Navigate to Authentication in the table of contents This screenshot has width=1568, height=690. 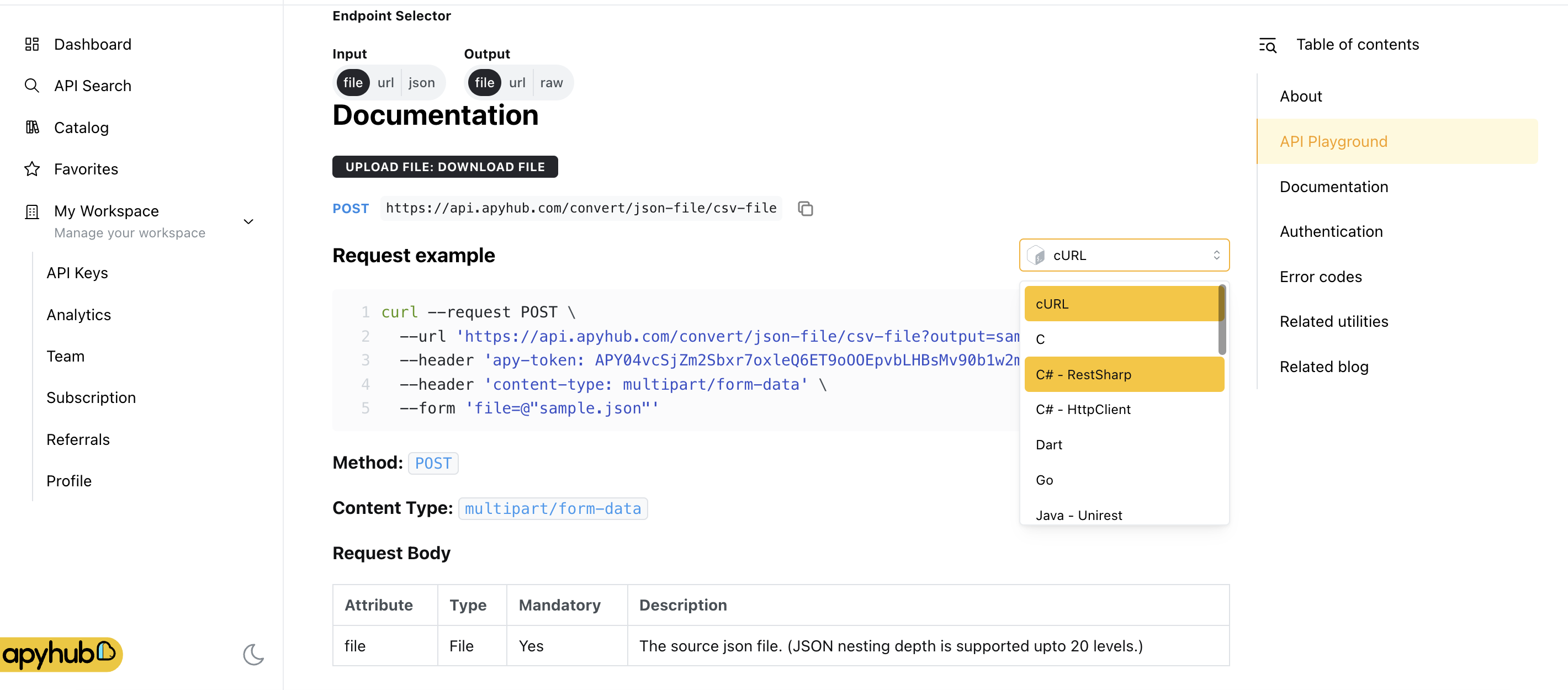click(1331, 231)
